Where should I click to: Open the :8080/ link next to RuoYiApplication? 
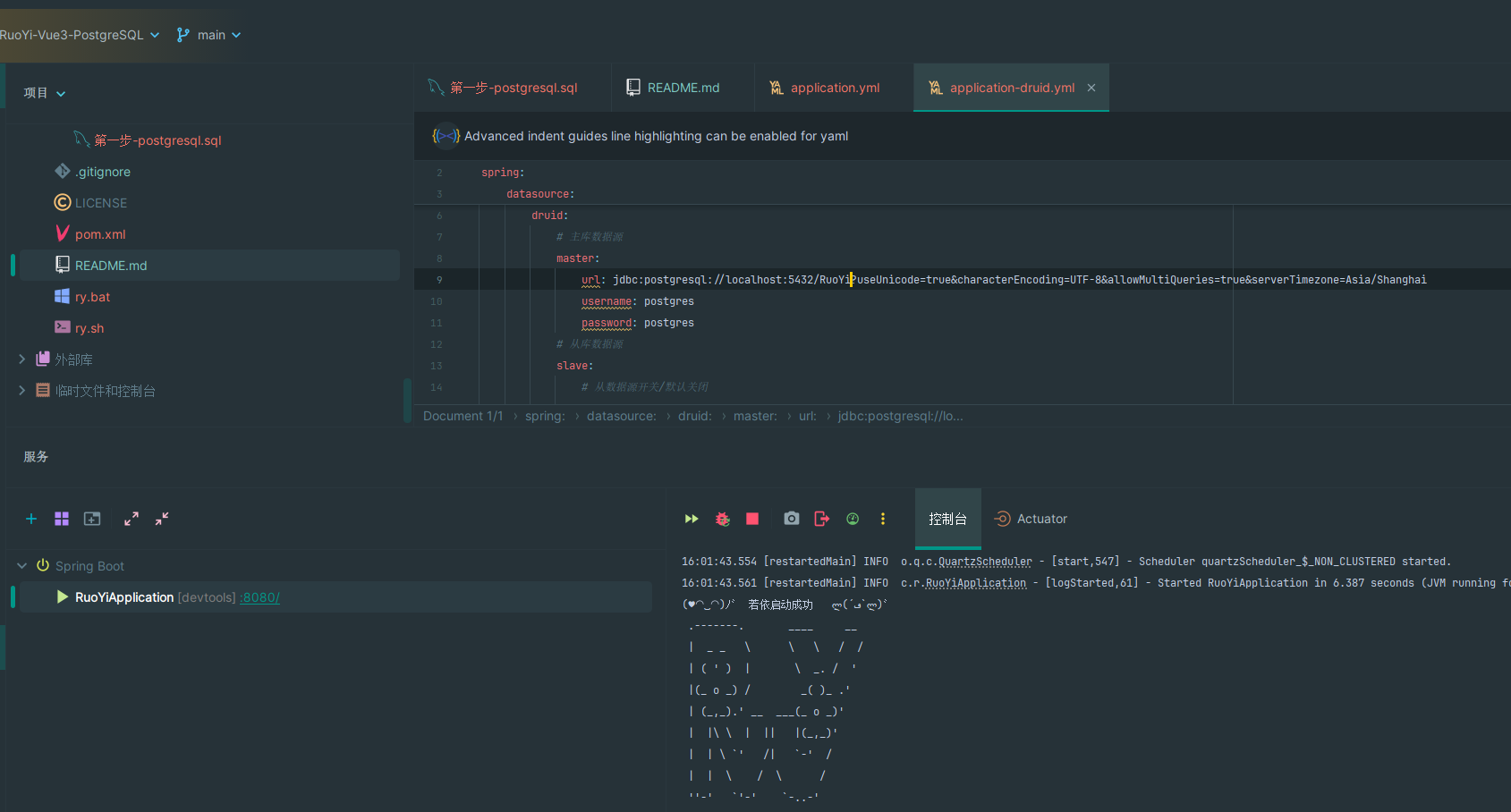260,597
